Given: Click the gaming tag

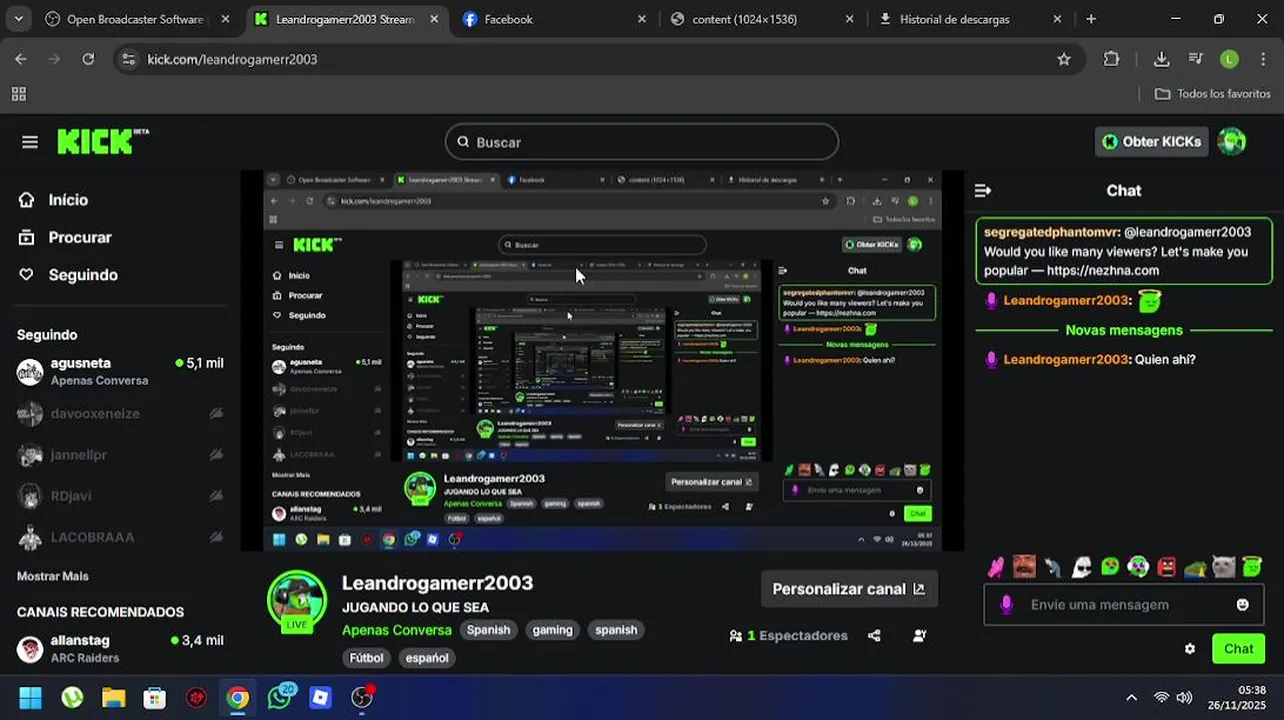Looking at the screenshot, I should (552, 630).
